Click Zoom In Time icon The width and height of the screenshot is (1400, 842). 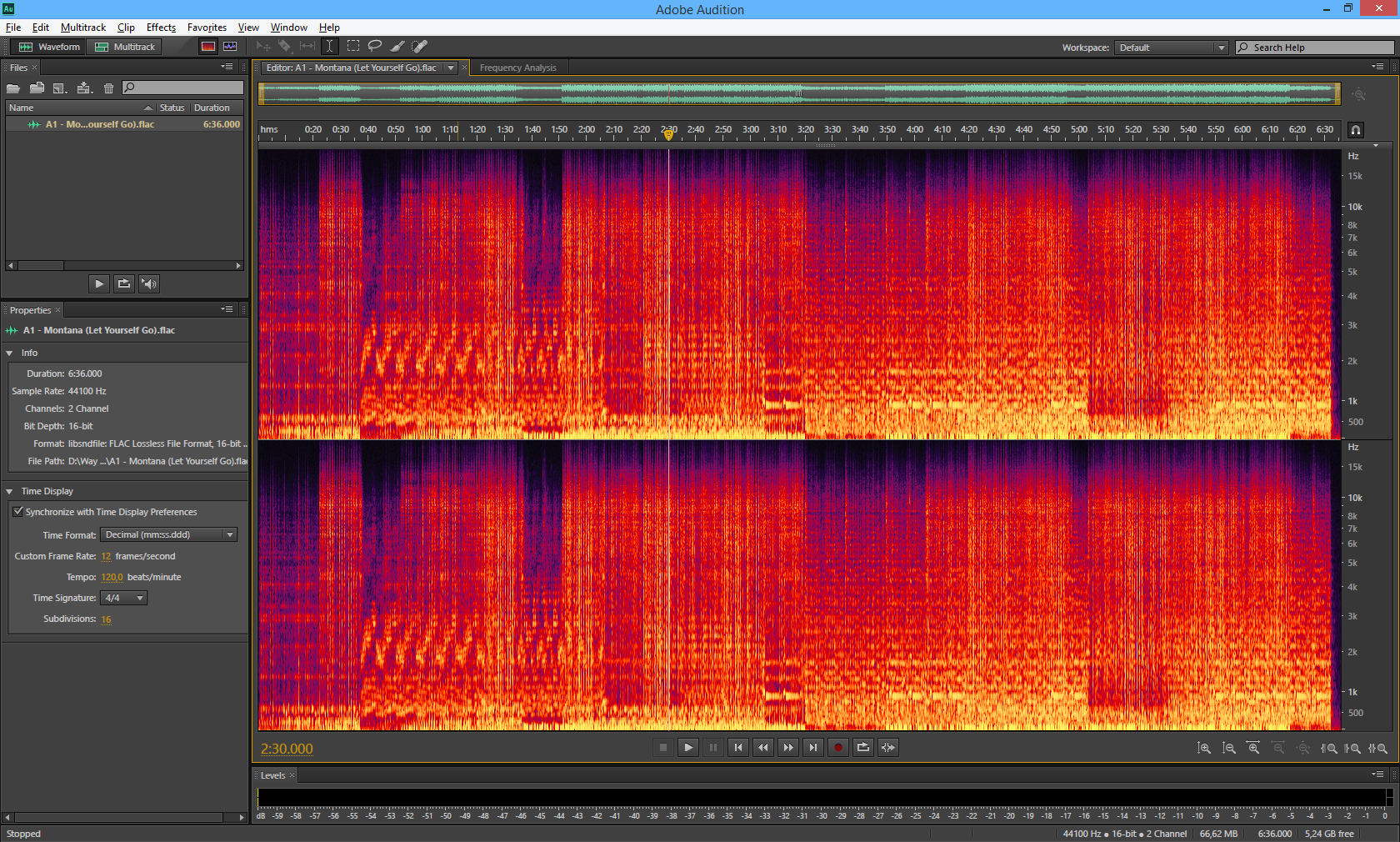[1253, 749]
